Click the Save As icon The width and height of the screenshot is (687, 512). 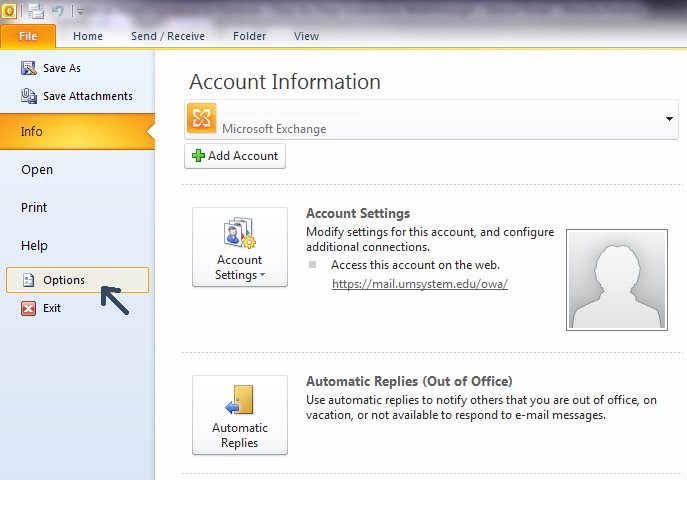click(28, 68)
